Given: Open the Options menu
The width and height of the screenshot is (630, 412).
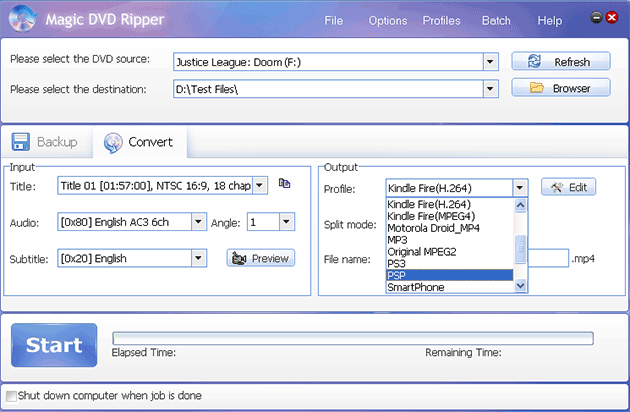Looking at the screenshot, I should tap(388, 20).
